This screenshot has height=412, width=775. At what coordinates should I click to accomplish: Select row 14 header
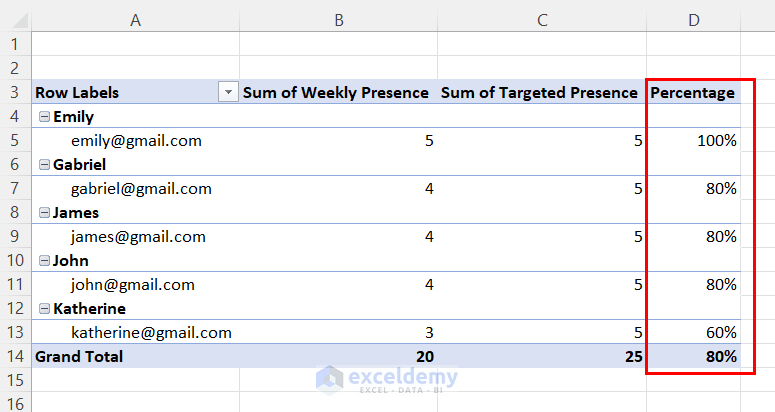tap(16, 356)
